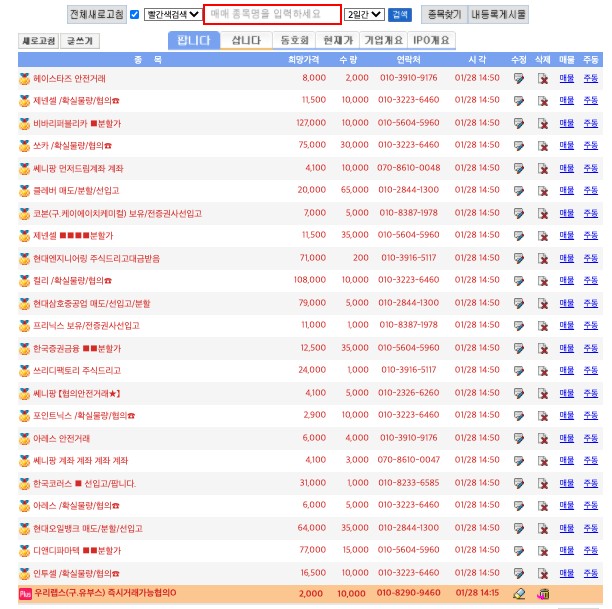Open the 기업개요 tab
This screenshot has width=612, height=609.
click(384, 41)
